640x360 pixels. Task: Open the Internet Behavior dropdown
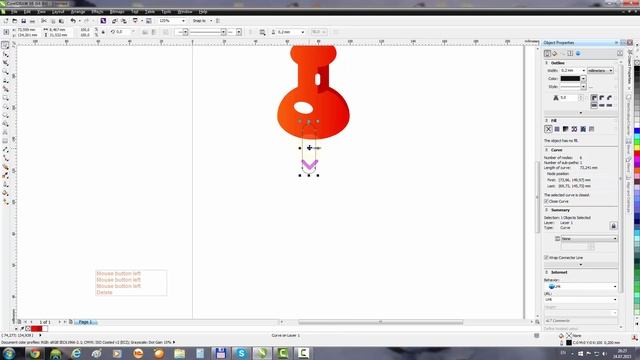(615, 287)
